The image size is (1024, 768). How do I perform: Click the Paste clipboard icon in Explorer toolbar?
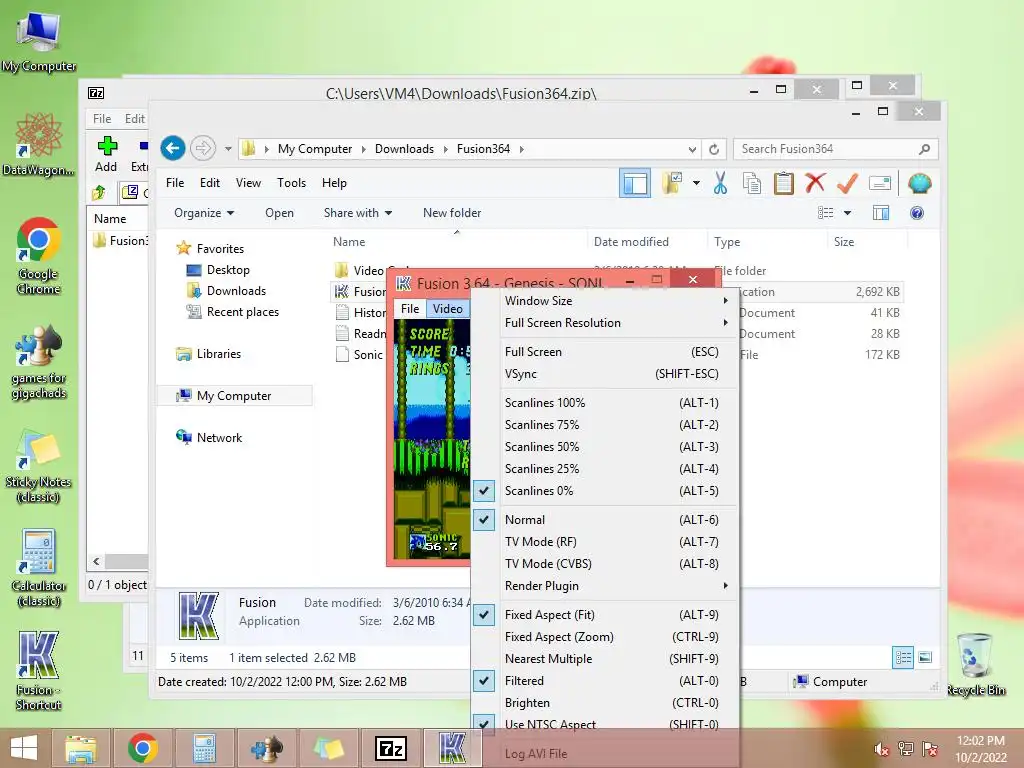[x=784, y=184]
